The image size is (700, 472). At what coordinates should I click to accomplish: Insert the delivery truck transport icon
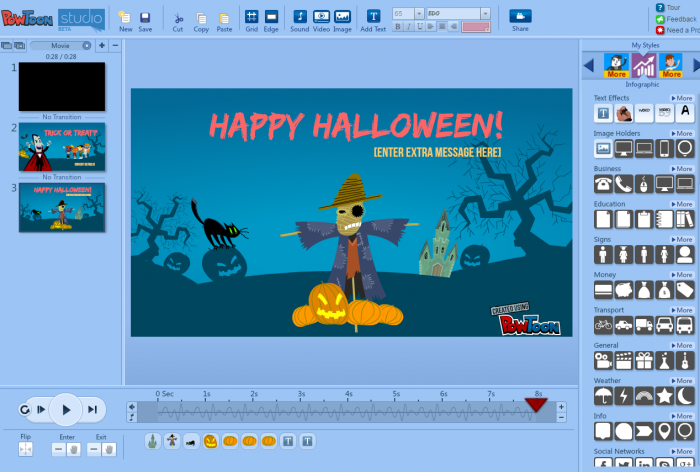tap(644, 326)
